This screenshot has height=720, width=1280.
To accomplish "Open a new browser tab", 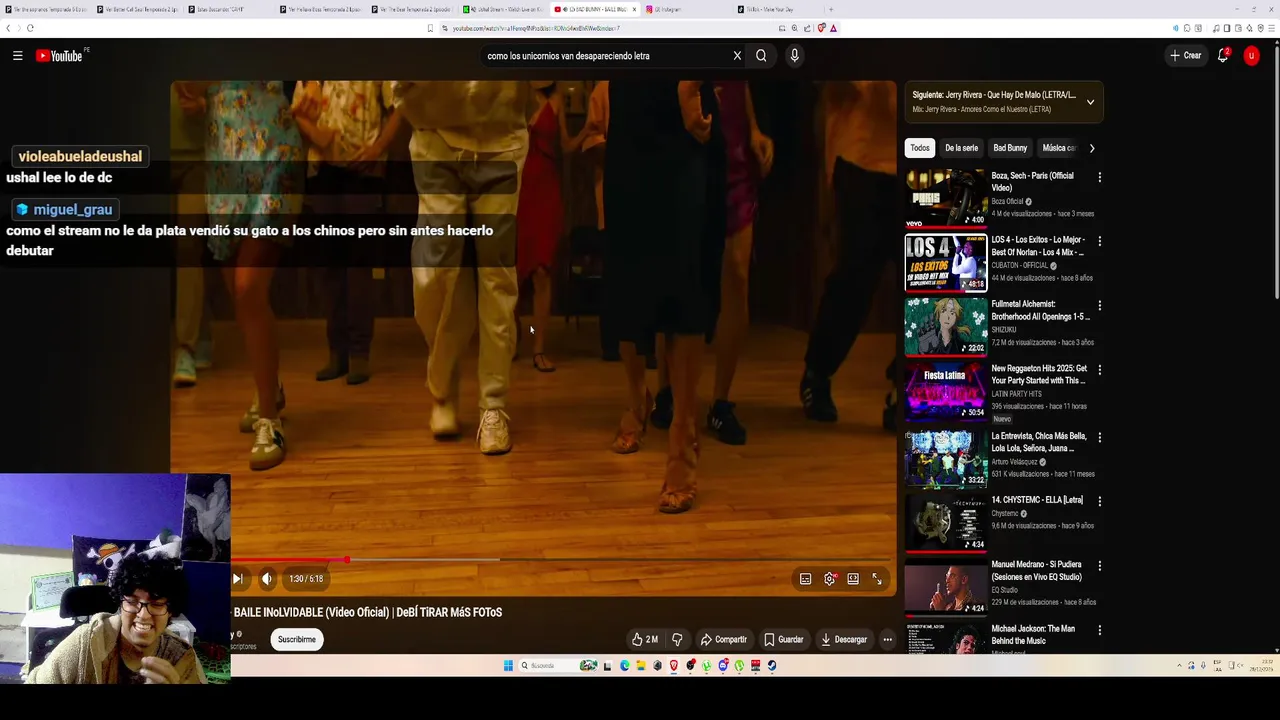I will point(830,10).
